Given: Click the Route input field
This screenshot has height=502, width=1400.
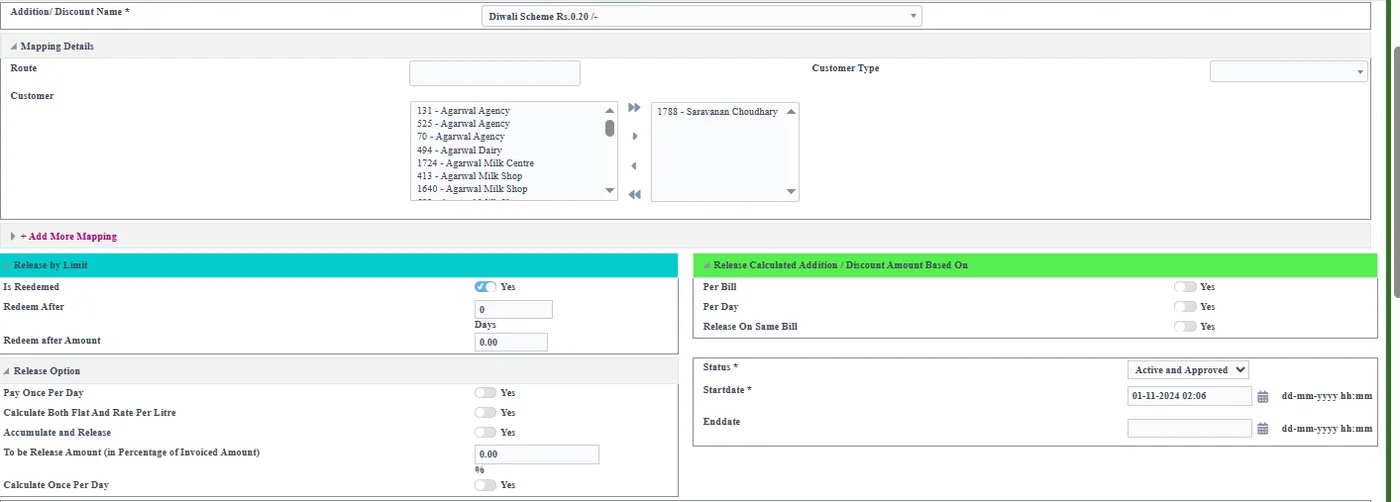Looking at the screenshot, I should [494, 73].
